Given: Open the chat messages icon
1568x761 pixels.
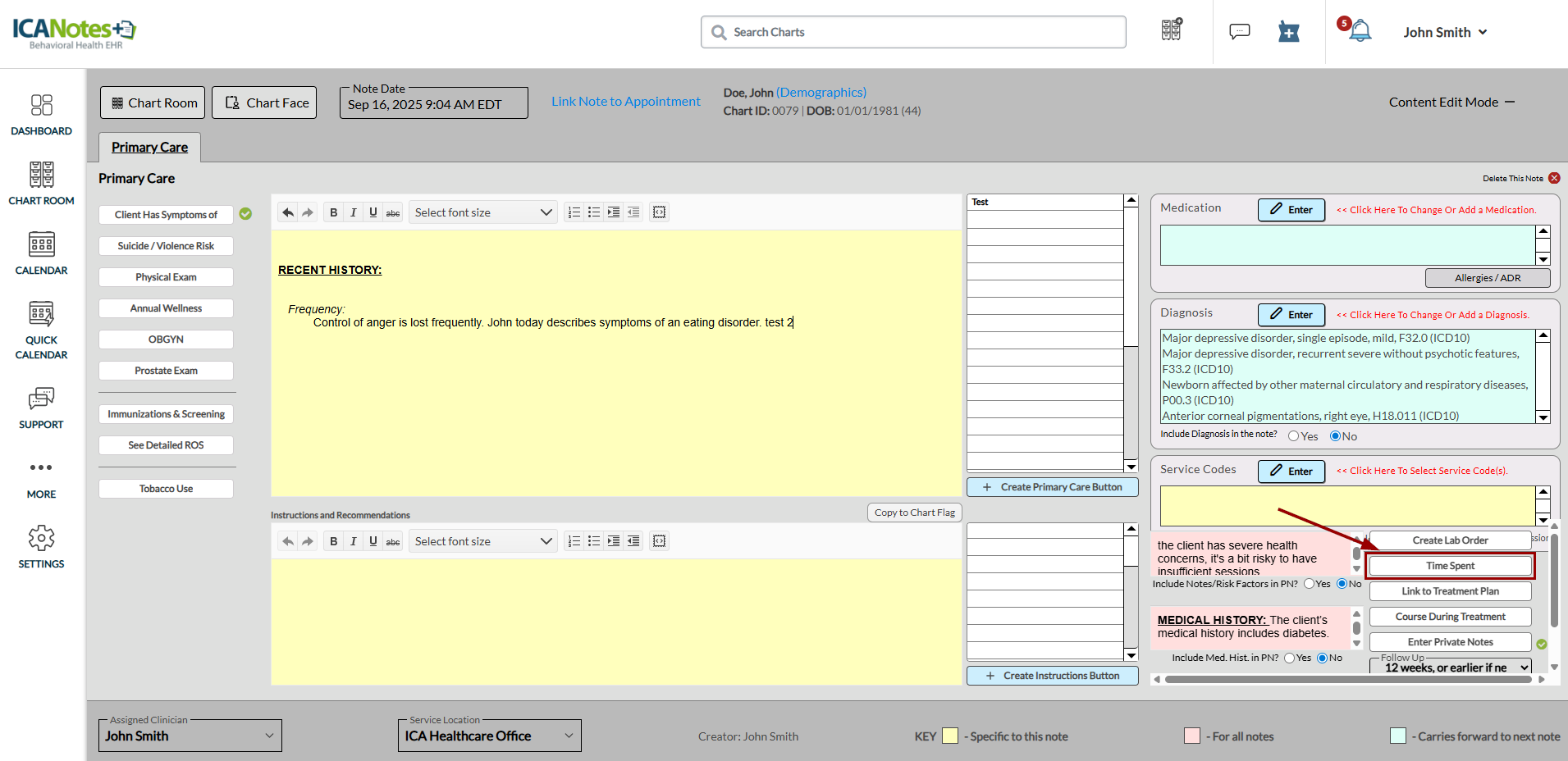Looking at the screenshot, I should [x=1239, y=31].
